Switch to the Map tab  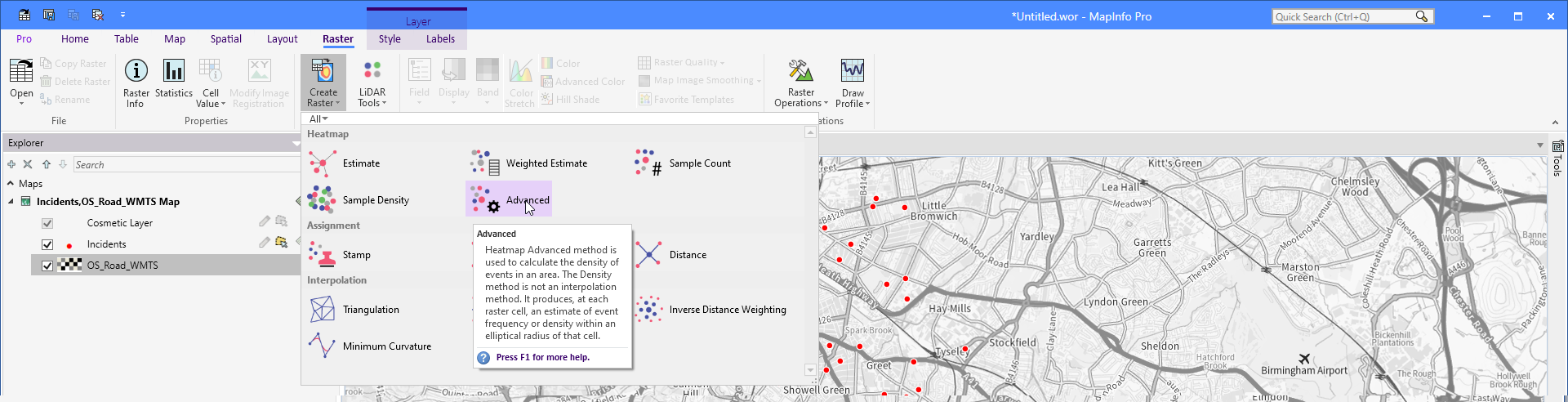pos(175,38)
